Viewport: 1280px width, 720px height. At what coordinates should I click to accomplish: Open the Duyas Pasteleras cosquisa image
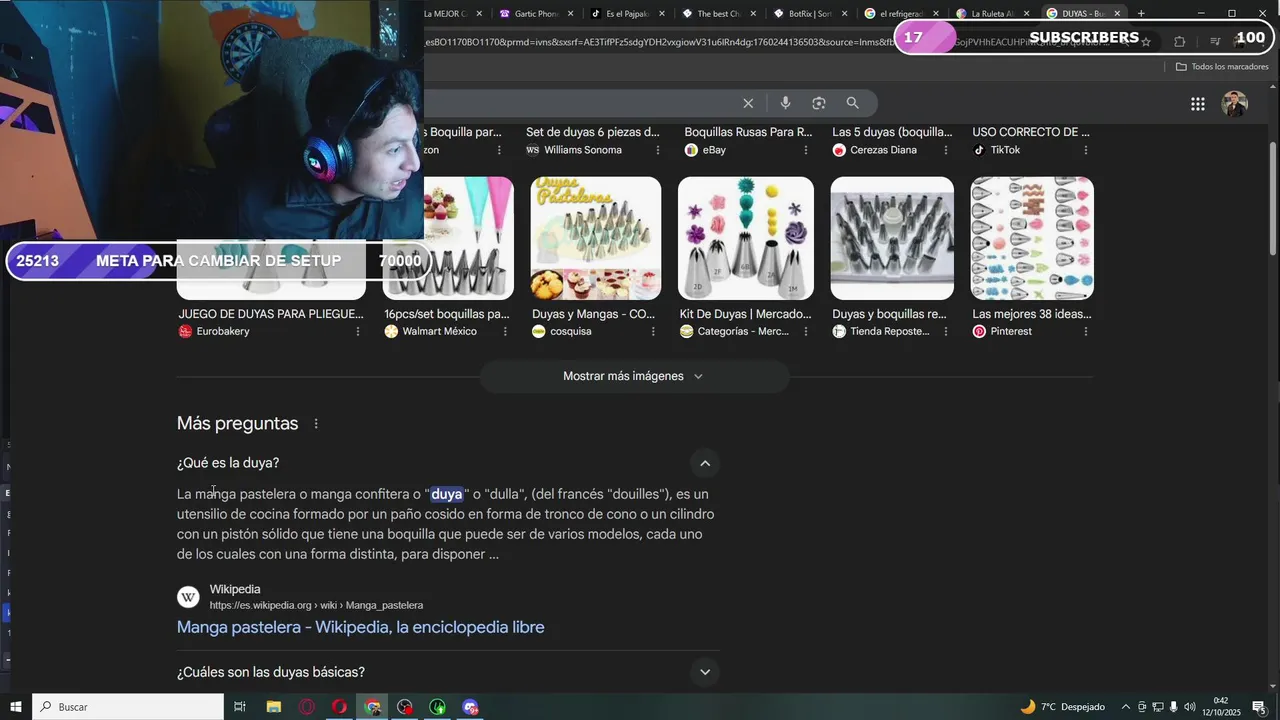pyautogui.click(x=595, y=238)
